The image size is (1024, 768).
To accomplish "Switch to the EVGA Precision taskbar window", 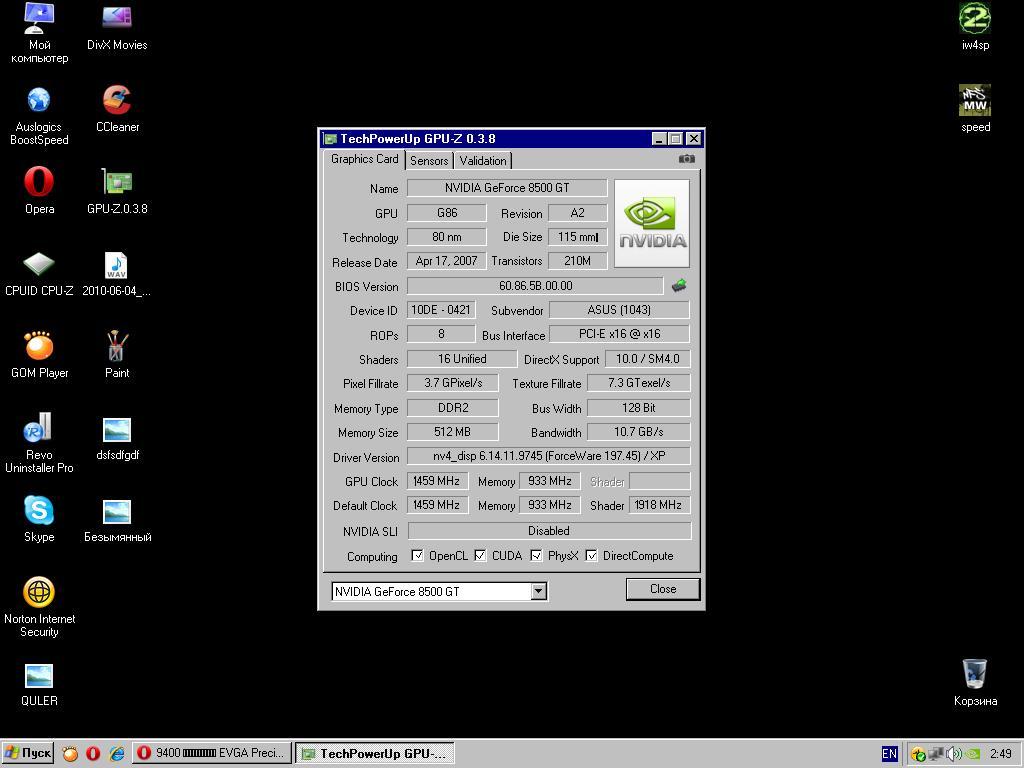I will click(x=212, y=753).
